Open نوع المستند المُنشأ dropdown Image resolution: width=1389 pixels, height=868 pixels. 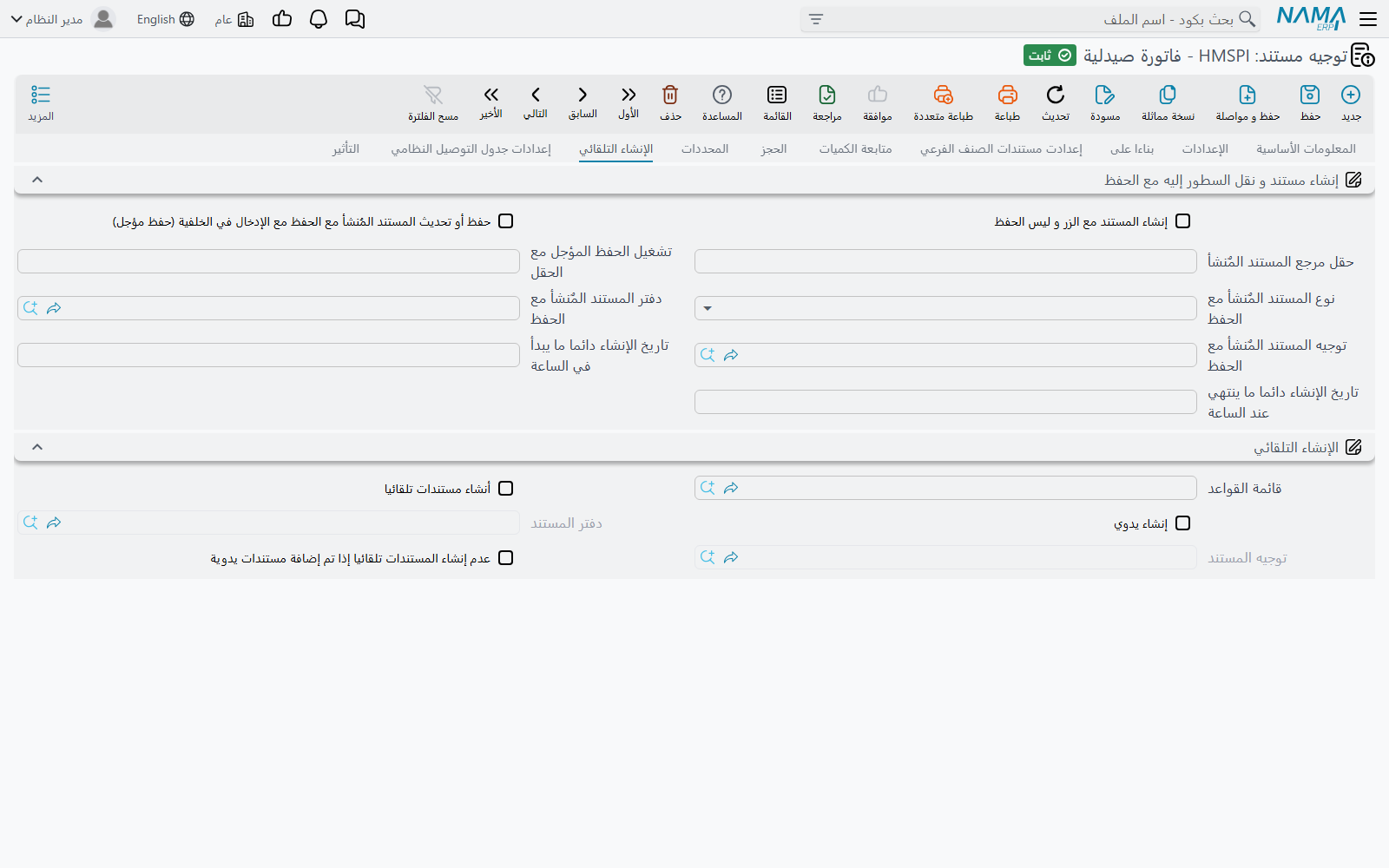[945, 308]
